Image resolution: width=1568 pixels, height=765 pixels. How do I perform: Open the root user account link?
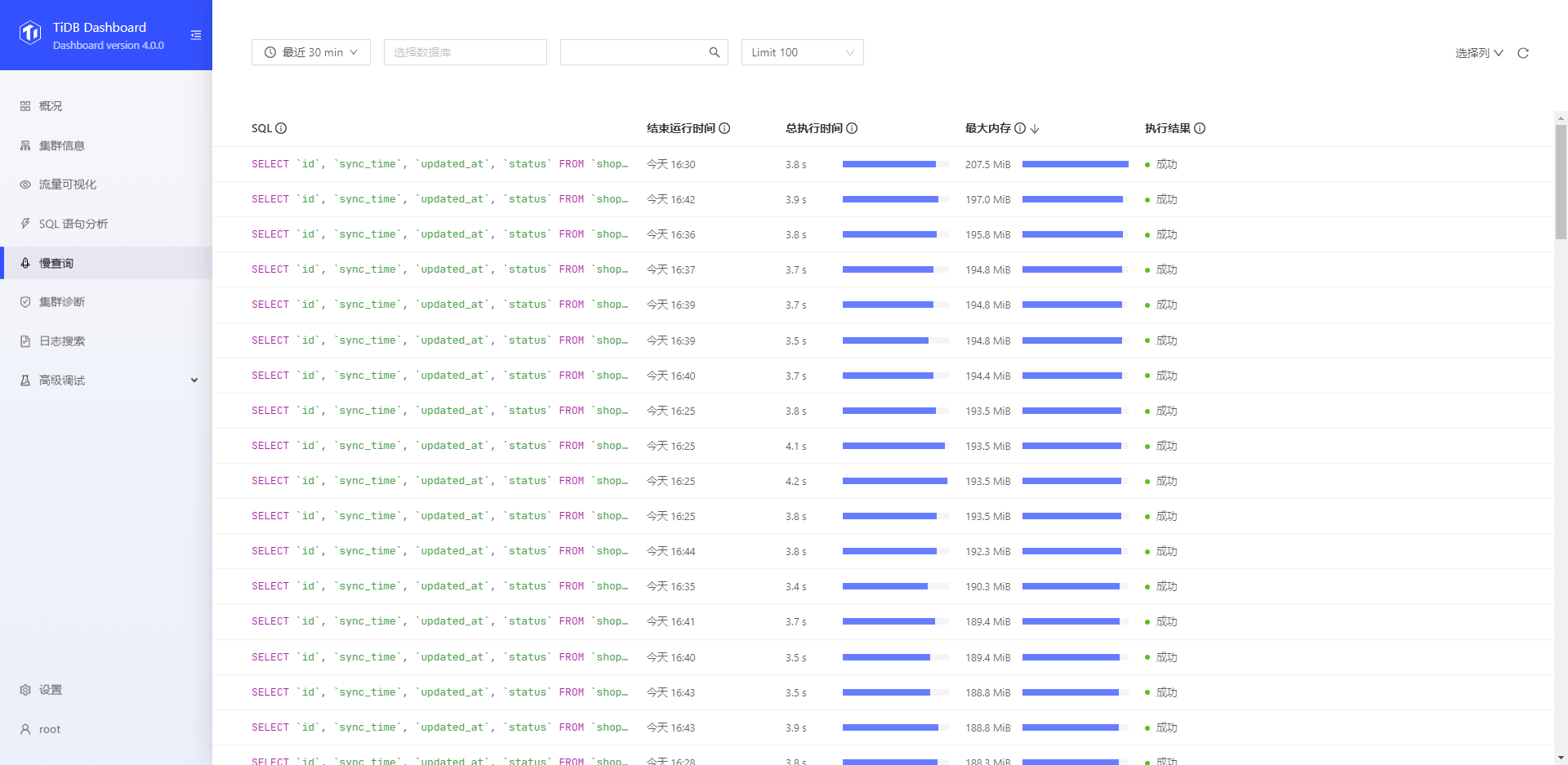pyautogui.click(x=49, y=729)
